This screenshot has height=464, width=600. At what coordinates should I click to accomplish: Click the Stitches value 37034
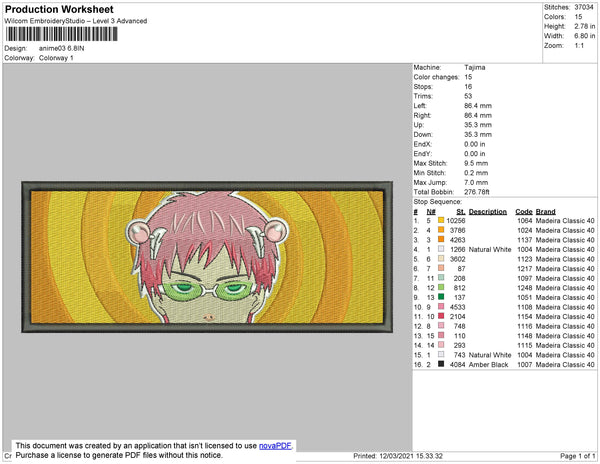(x=584, y=7)
